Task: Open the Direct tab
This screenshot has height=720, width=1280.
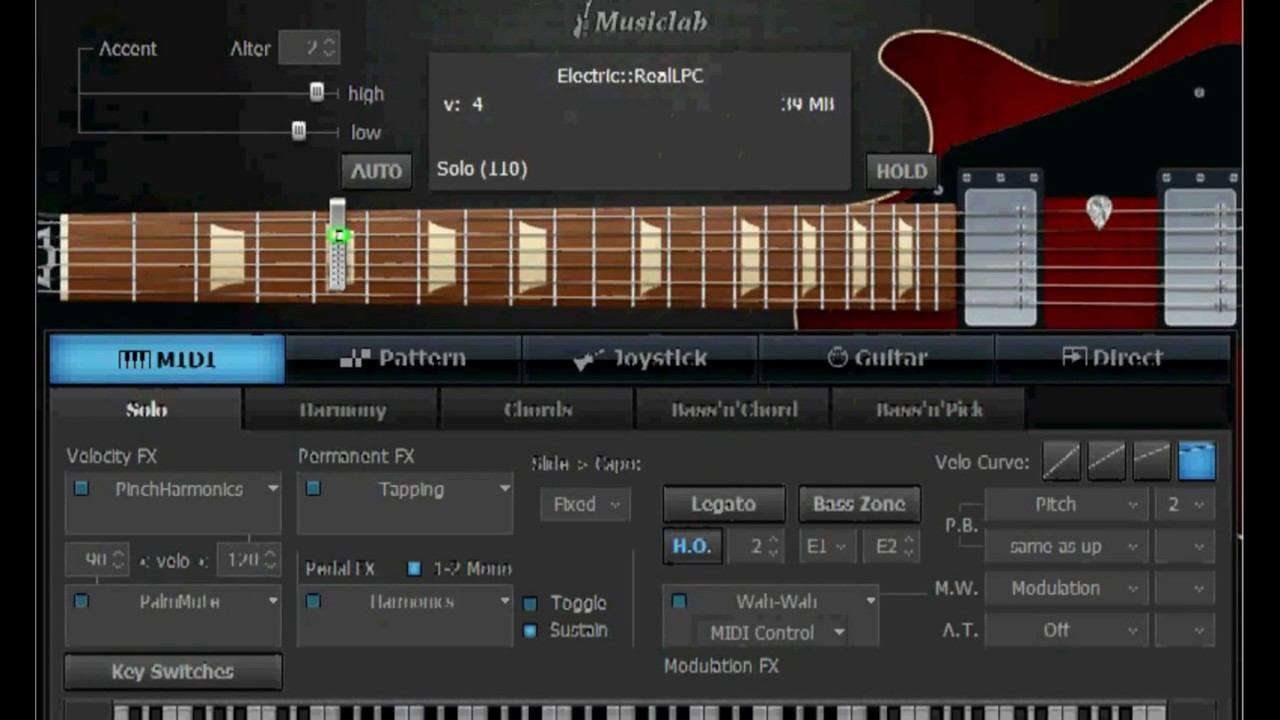Action: pyautogui.click(x=1113, y=359)
